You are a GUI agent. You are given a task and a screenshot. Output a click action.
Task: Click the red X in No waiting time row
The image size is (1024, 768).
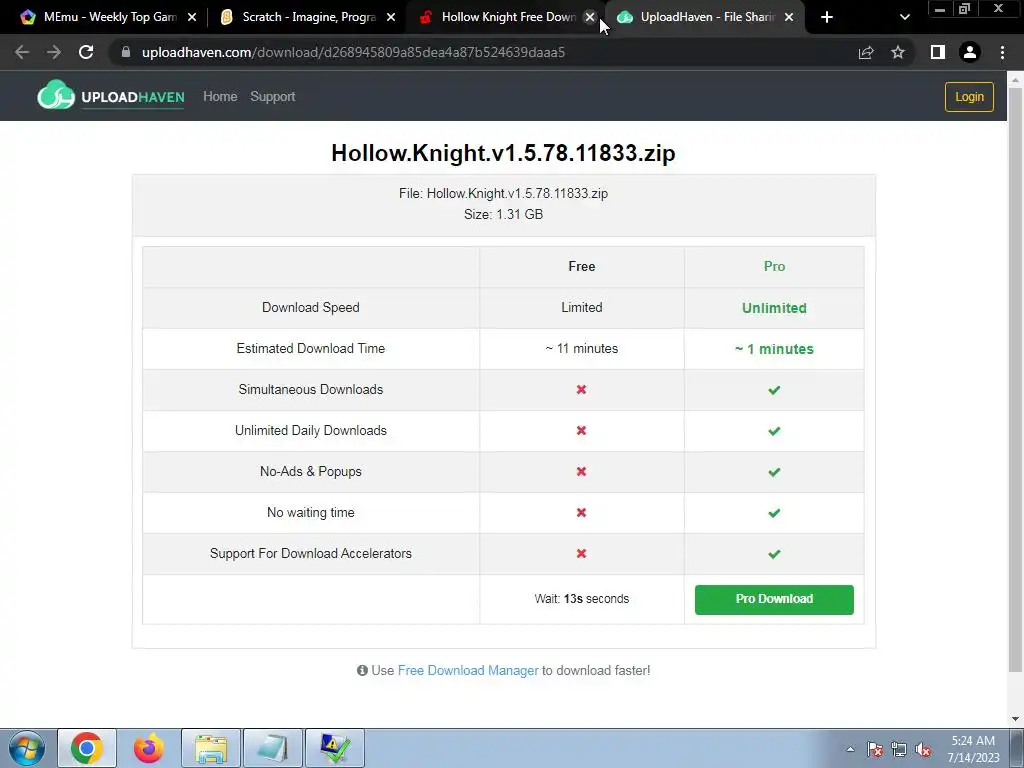581,513
